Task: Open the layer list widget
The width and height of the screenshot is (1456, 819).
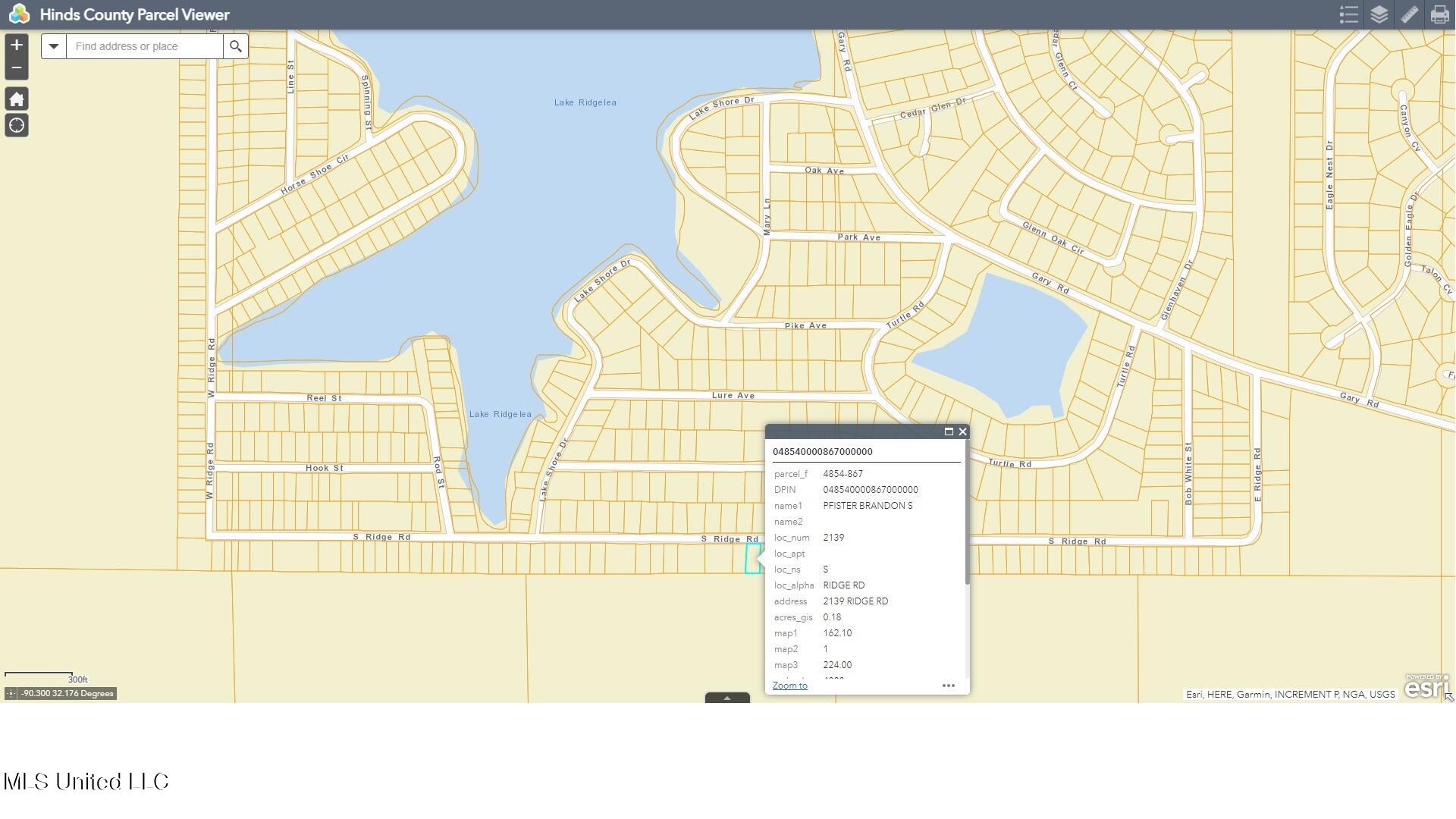Action: 1379,14
